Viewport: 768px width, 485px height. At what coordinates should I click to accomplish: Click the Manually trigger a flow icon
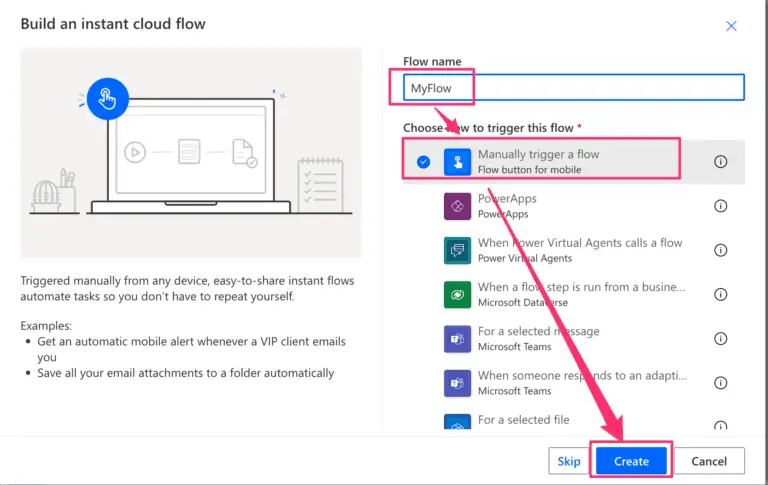[457, 161]
